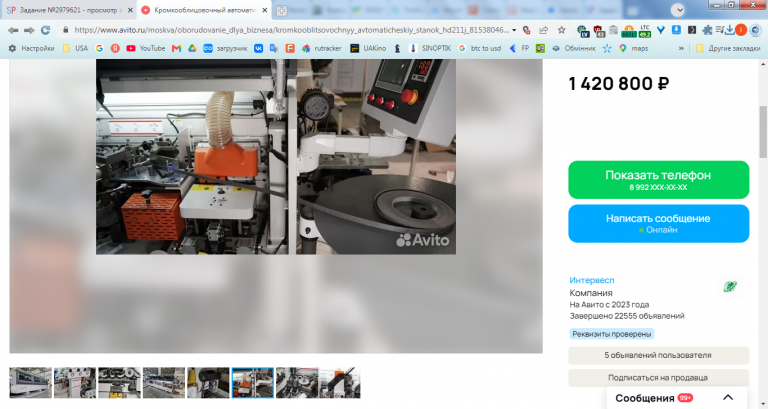
Task: Expand the address bar dropdown arrow
Action: [x=514, y=30]
